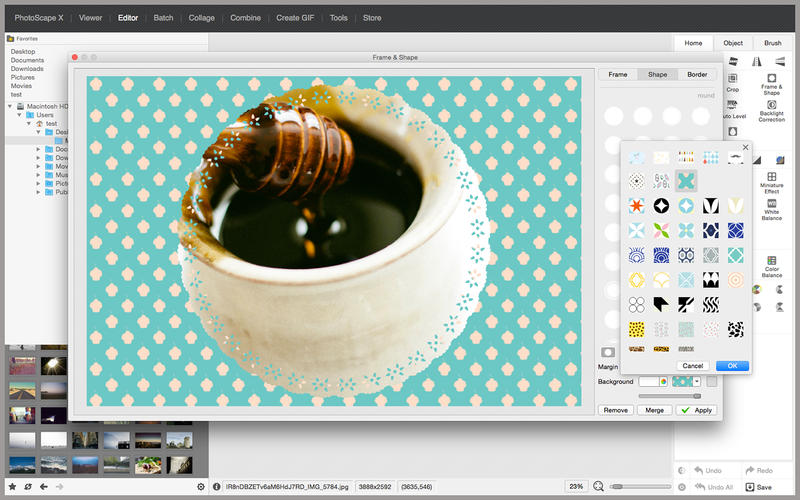Choose the Backlight Correction icon
The width and height of the screenshot is (800, 500).
pos(771,105)
